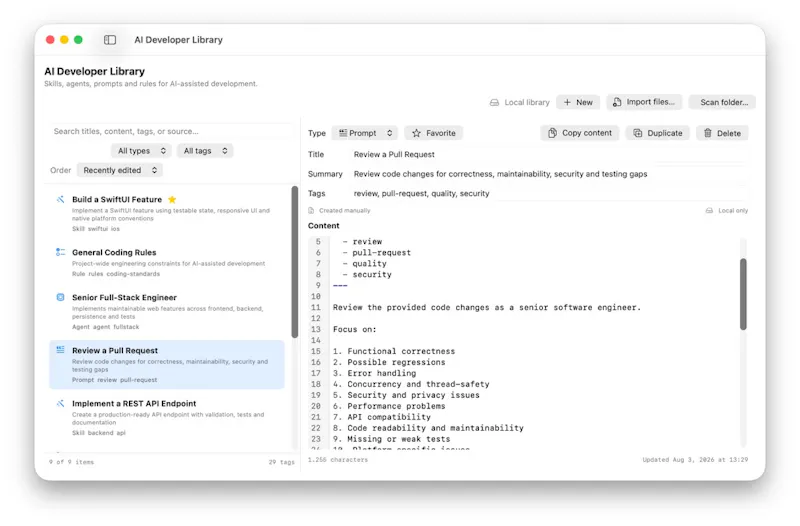This screenshot has width=800, height=526.
Task: Click the '9 of 9 items' status text
Action: (71, 462)
